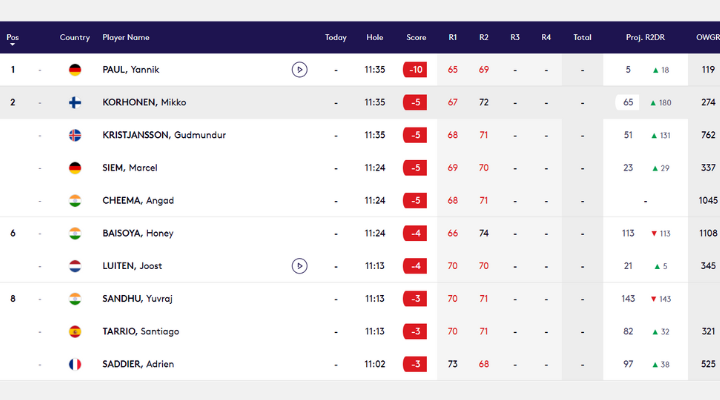Open the CHEEMA, Angad player link
Viewport: 720px width, 400px height.
(138, 201)
